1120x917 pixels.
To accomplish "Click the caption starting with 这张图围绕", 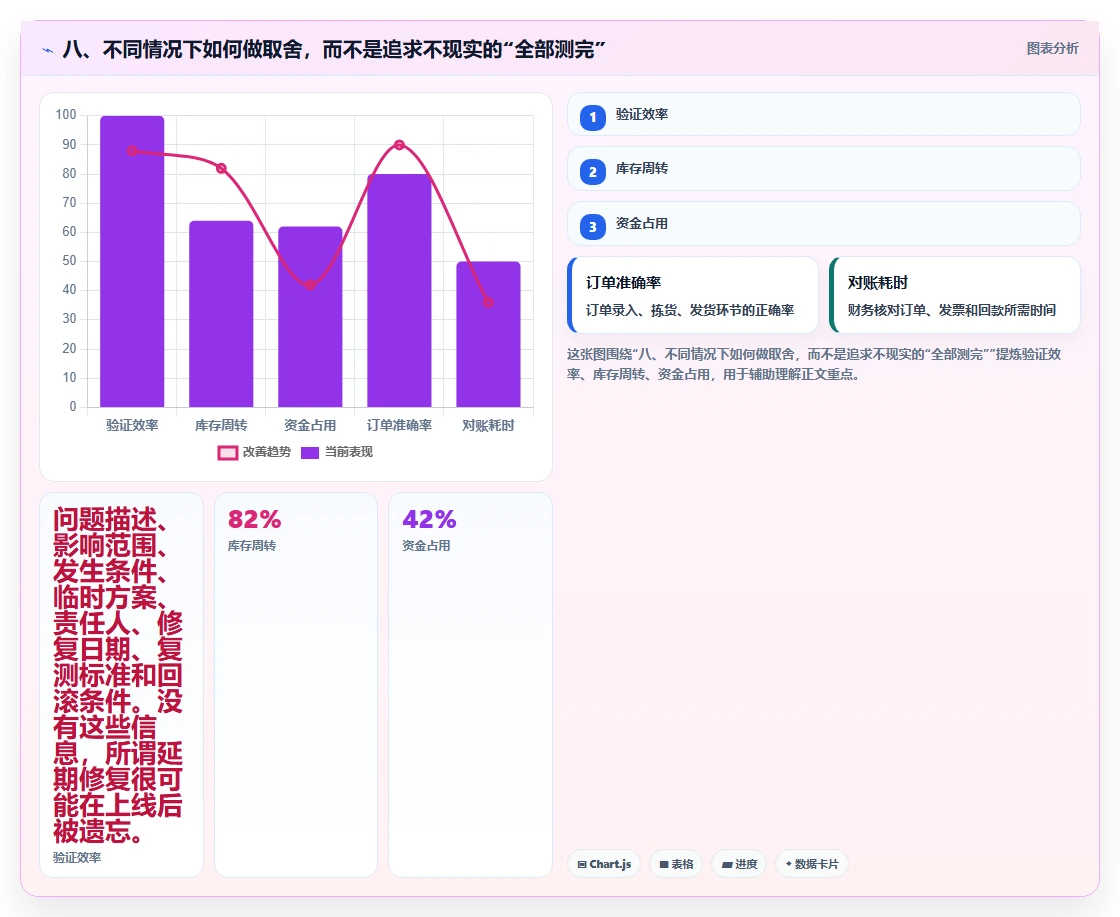I will pos(814,364).
